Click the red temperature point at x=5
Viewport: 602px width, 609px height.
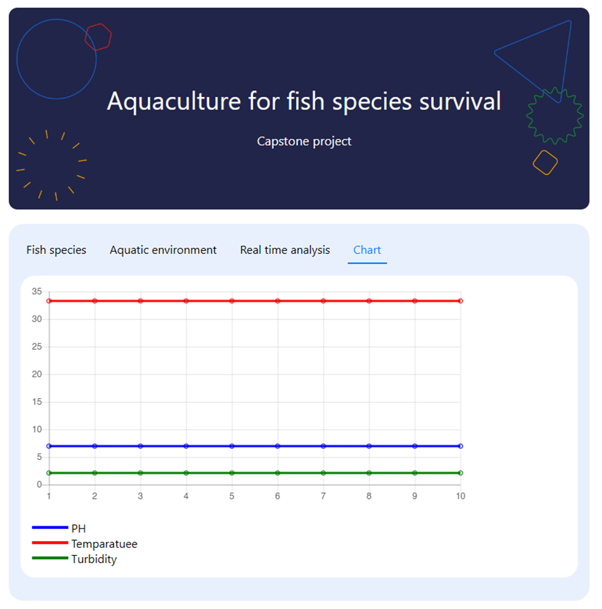[x=232, y=301]
